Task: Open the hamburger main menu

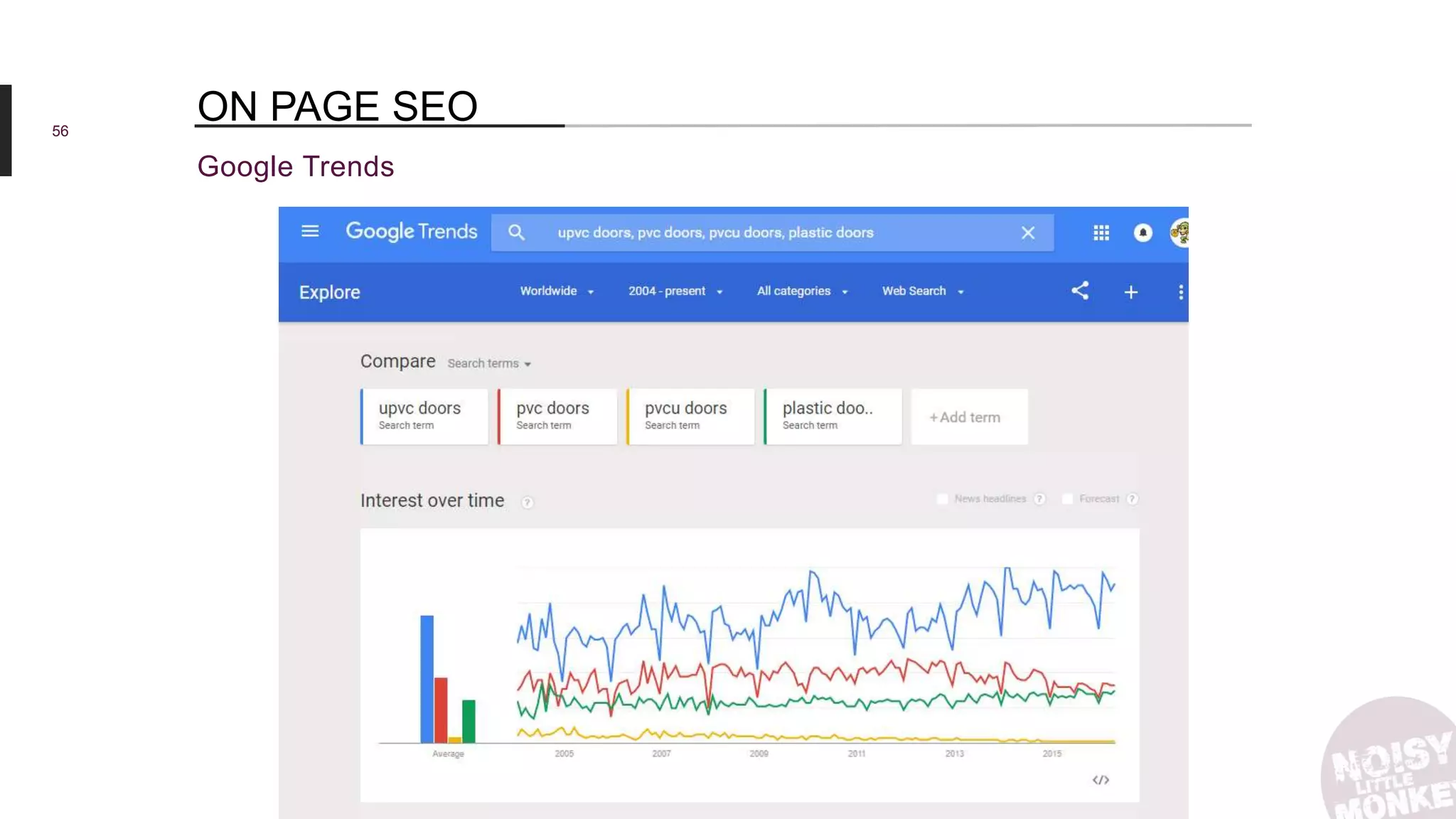Action: point(310,232)
